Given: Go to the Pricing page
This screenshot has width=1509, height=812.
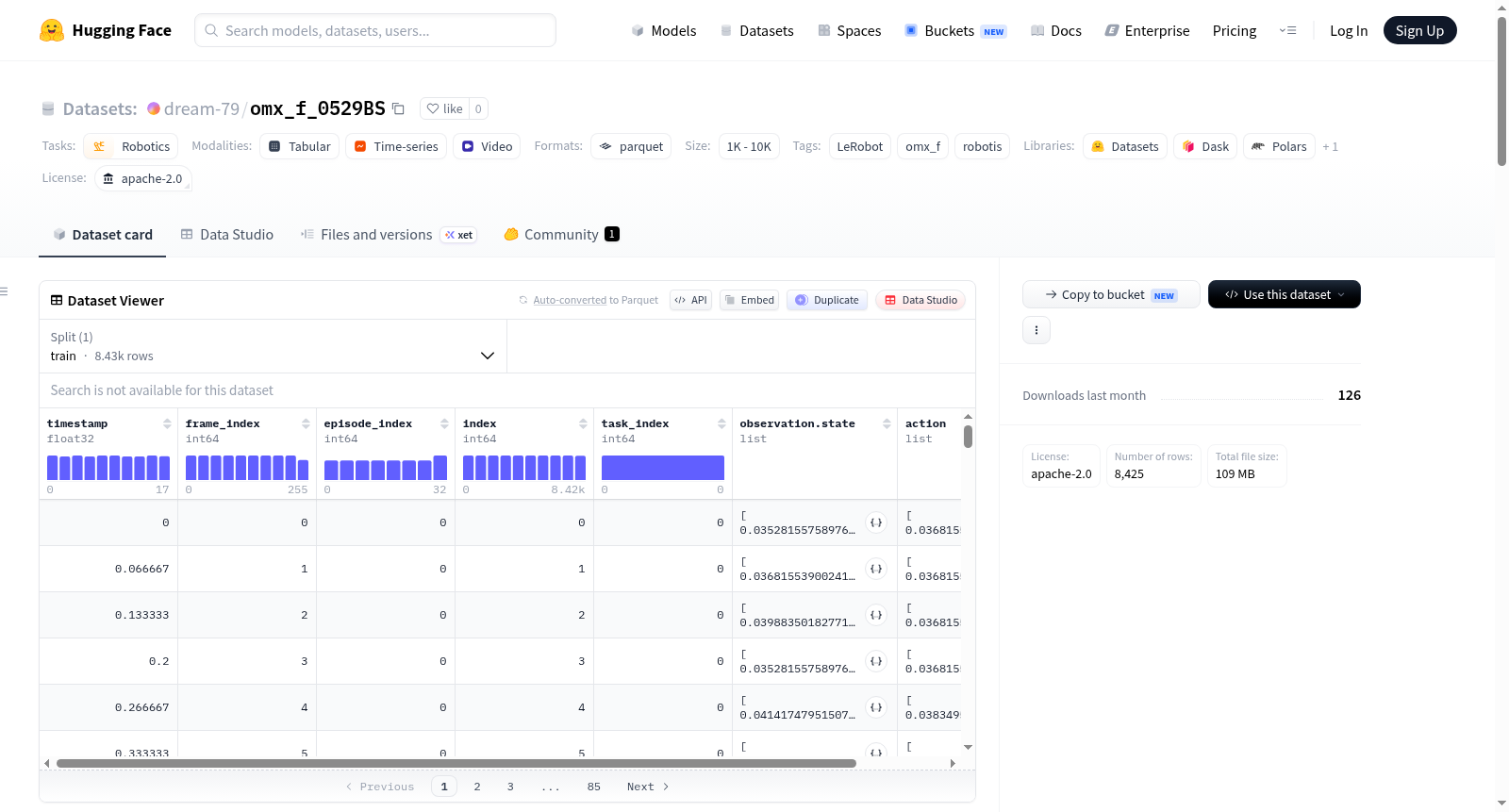Looking at the screenshot, I should 1235,30.
